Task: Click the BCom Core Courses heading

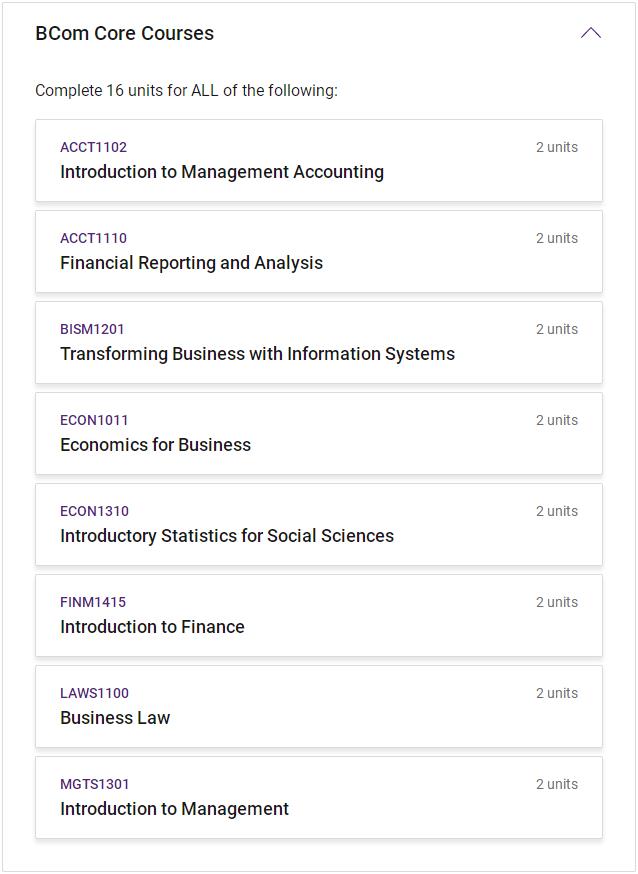Action: (x=125, y=33)
